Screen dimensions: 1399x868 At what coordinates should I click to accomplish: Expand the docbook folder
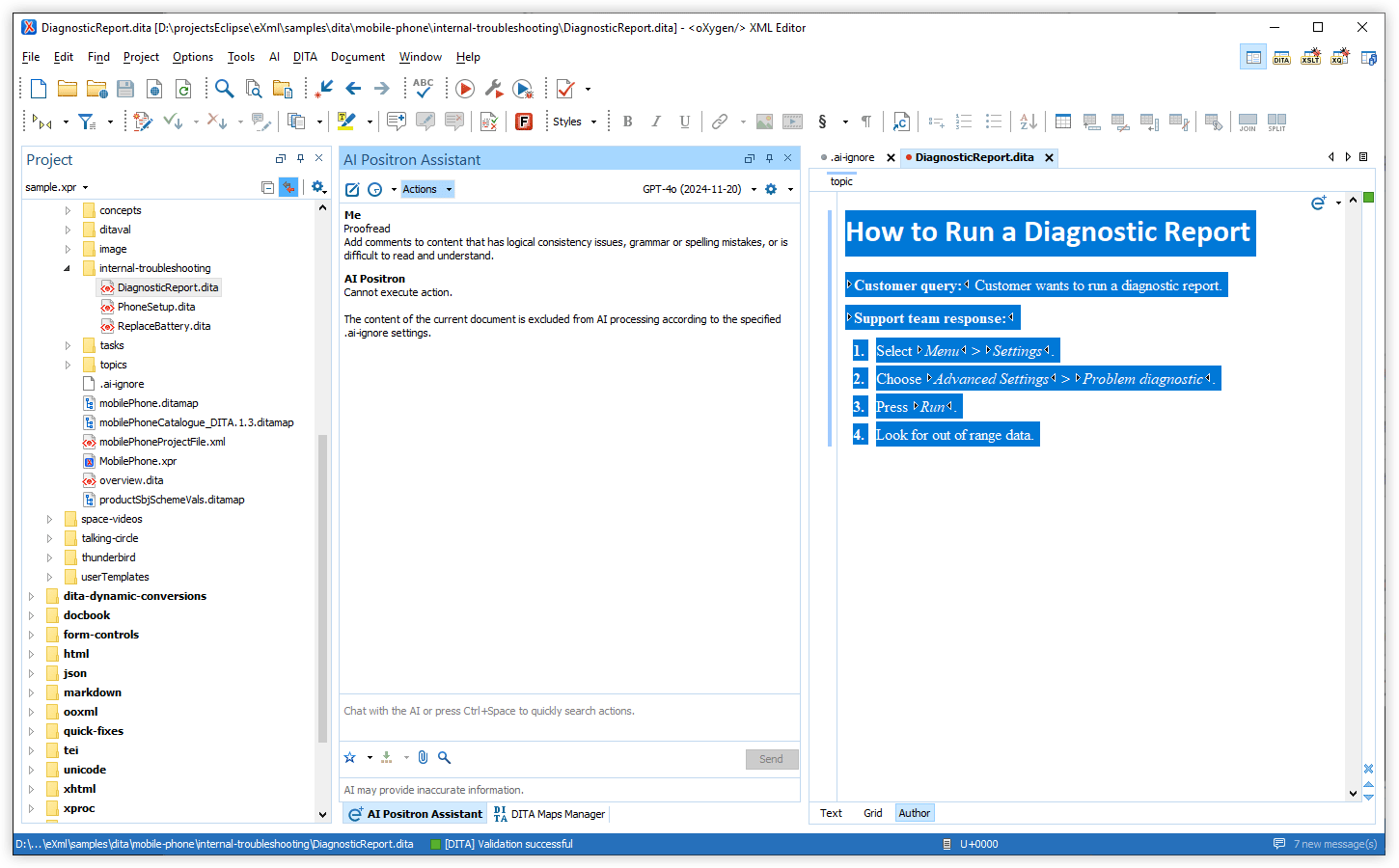(x=32, y=615)
